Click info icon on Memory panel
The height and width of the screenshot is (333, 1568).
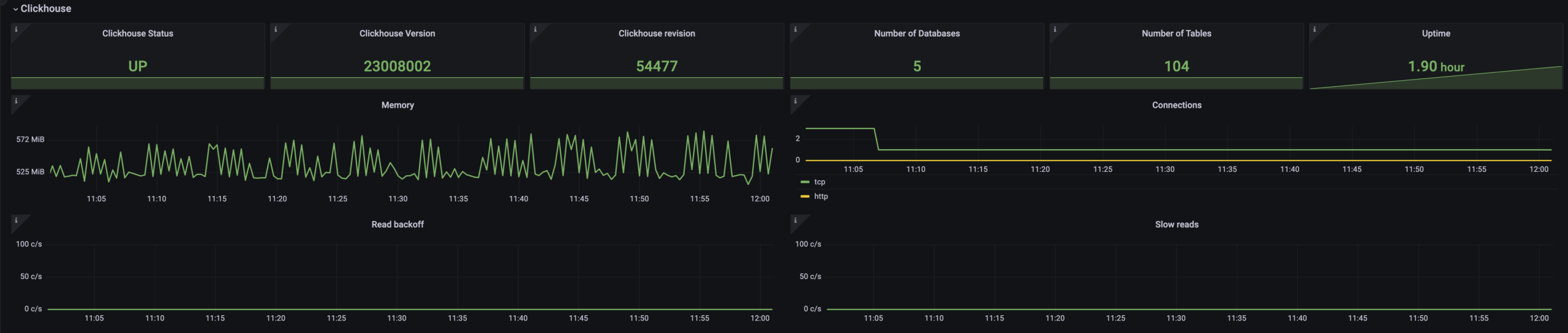pyautogui.click(x=16, y=101)
